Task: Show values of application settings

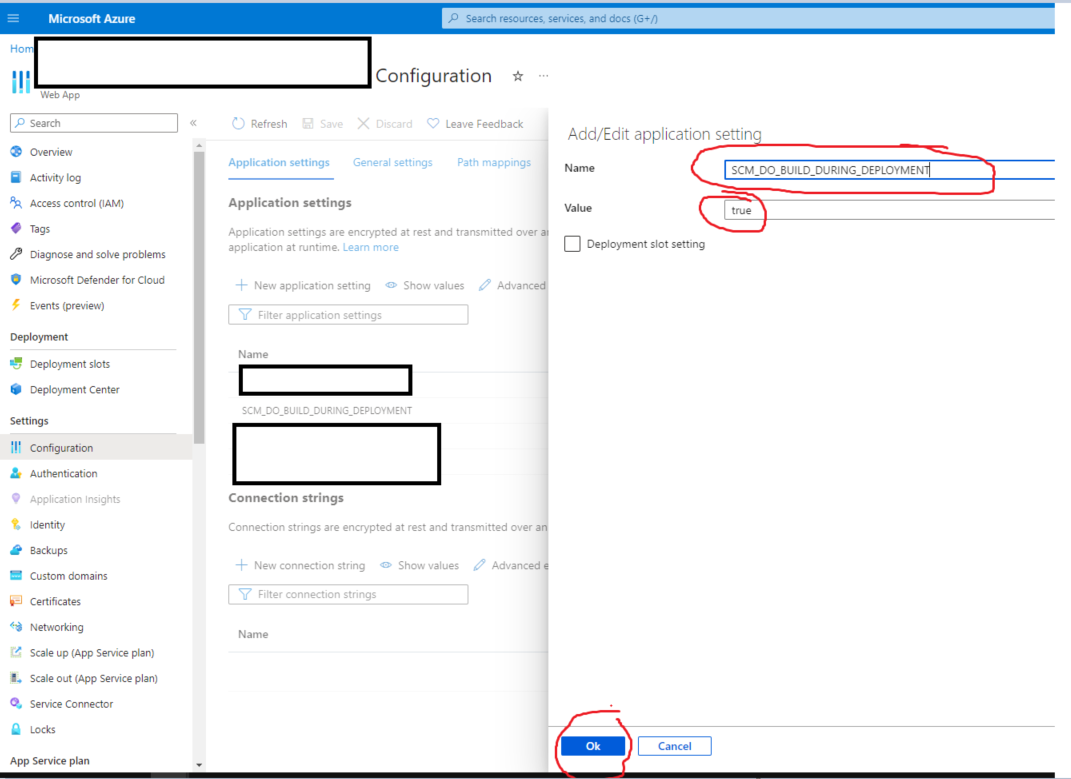Action: 424,286
